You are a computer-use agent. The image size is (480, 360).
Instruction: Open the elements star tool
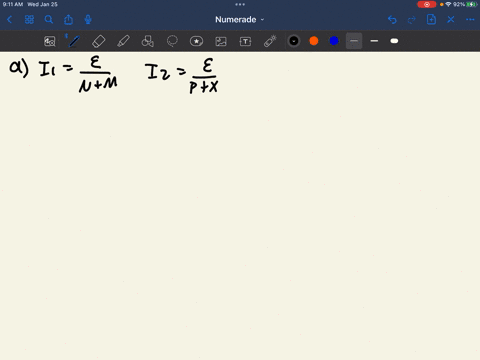click(x=196, y=41)
